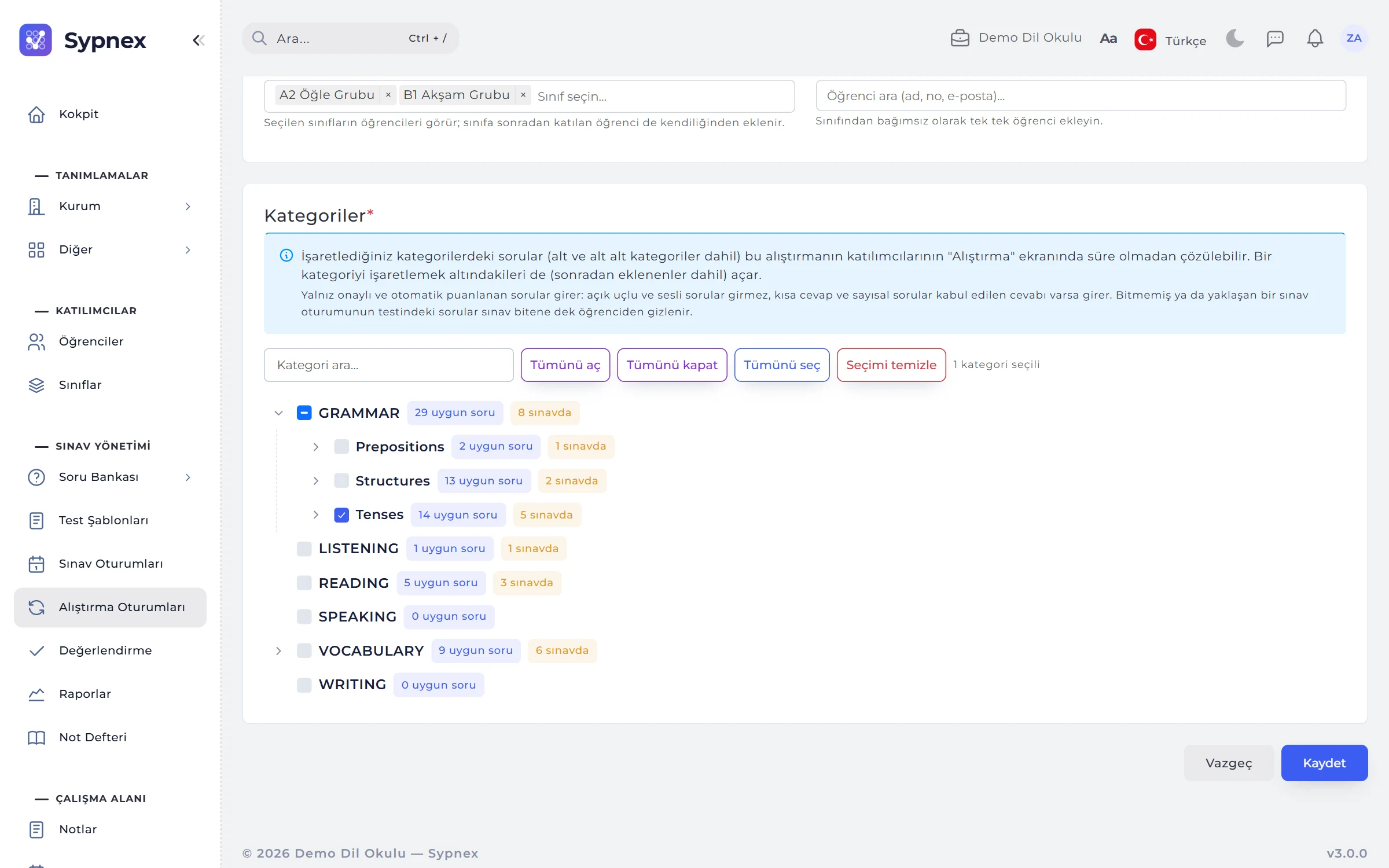Tick the READING category checkbox
1389x868 pixels.
coord(304,583)
